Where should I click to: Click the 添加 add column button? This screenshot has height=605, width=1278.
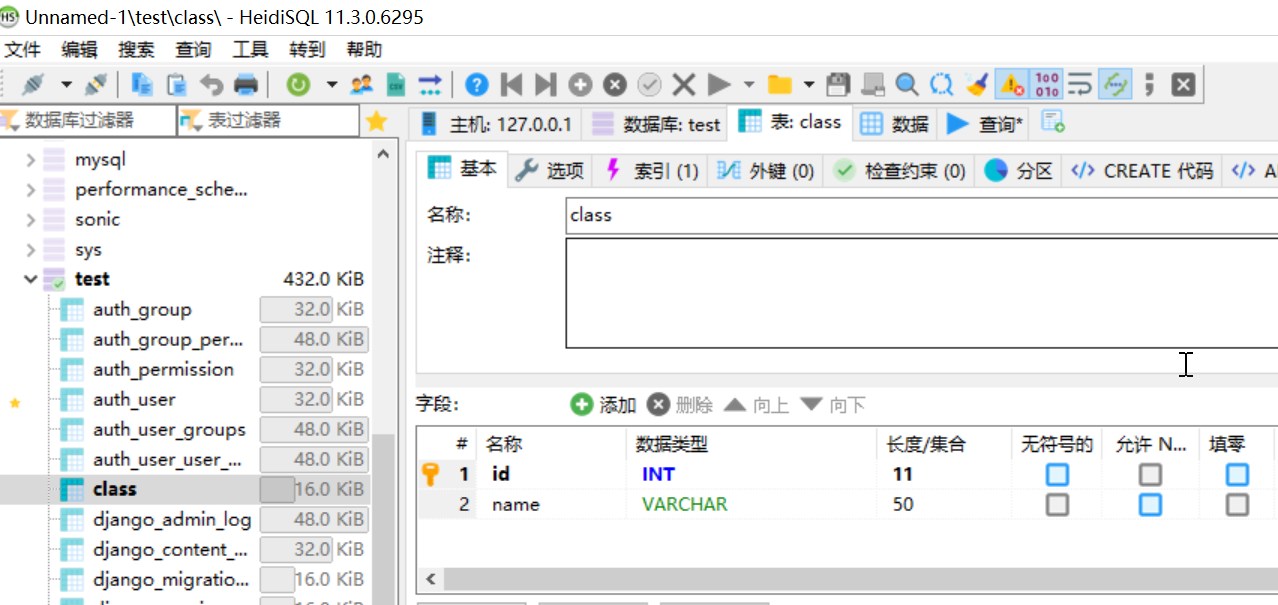click(x=604, y=404)
